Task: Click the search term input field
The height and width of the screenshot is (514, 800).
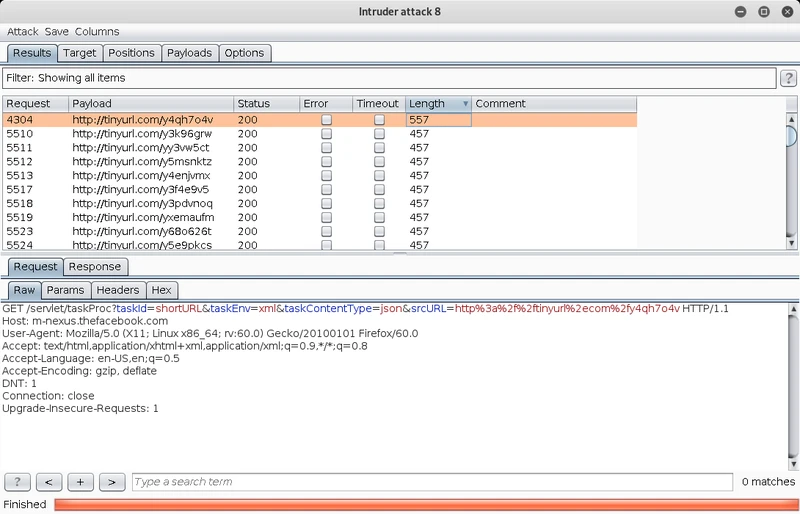Action: click(433, 482)
